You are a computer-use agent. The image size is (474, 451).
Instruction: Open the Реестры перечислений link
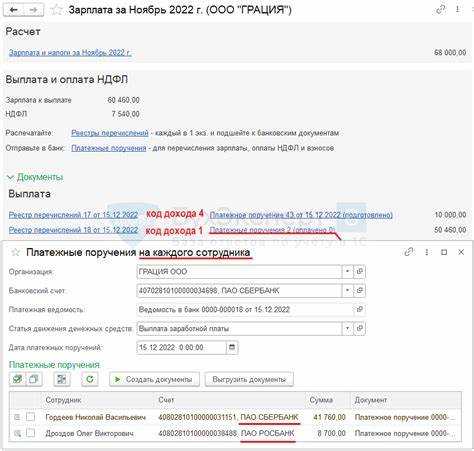[x=110, y=133]
